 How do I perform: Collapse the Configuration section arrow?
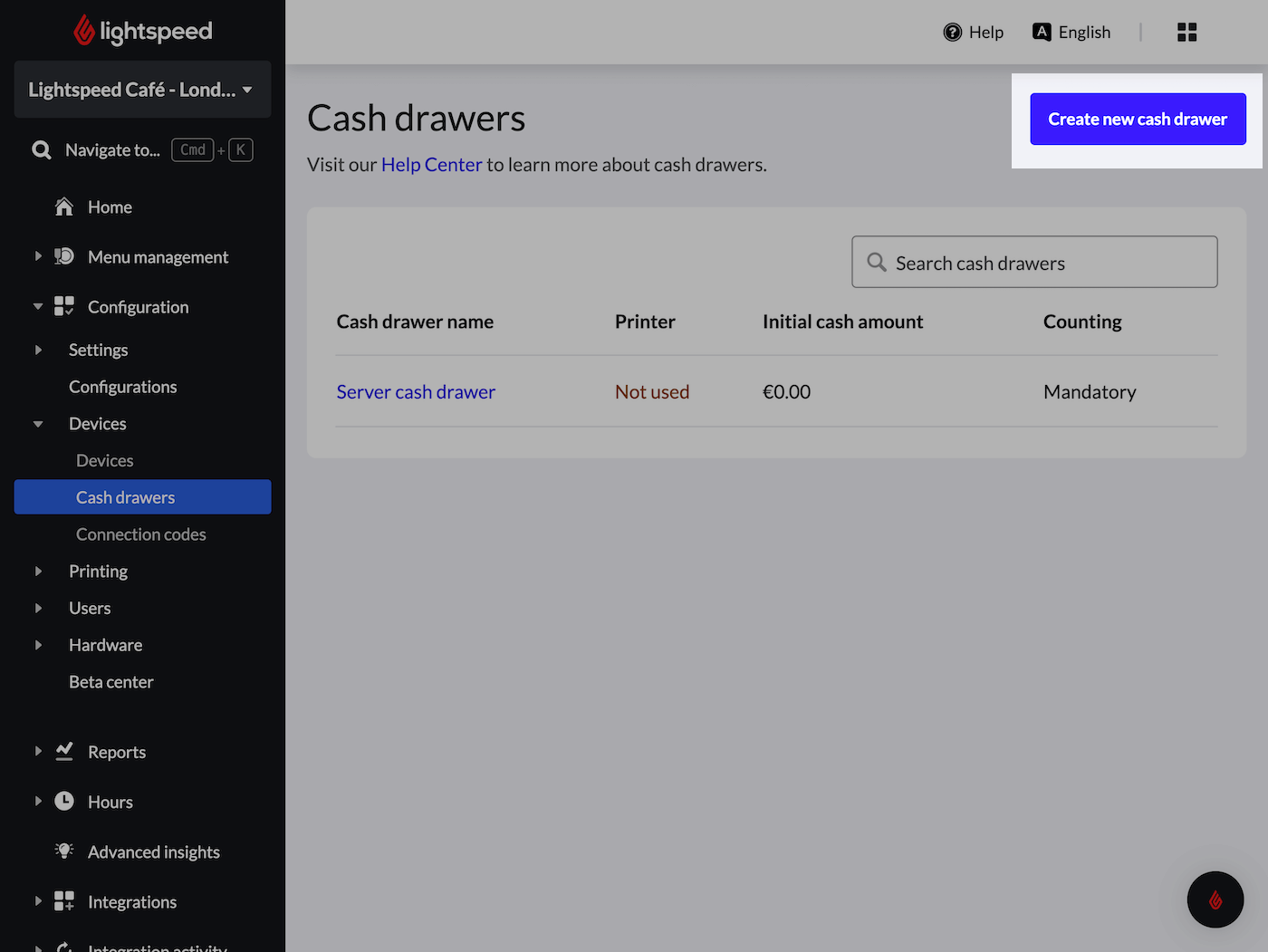(38, 307)
